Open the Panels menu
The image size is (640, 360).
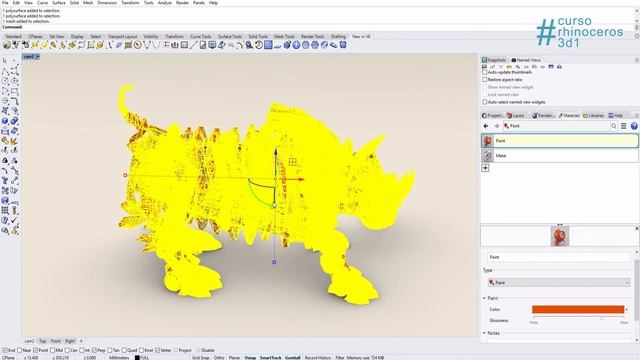pyautogui.click(x=199, y=3)
